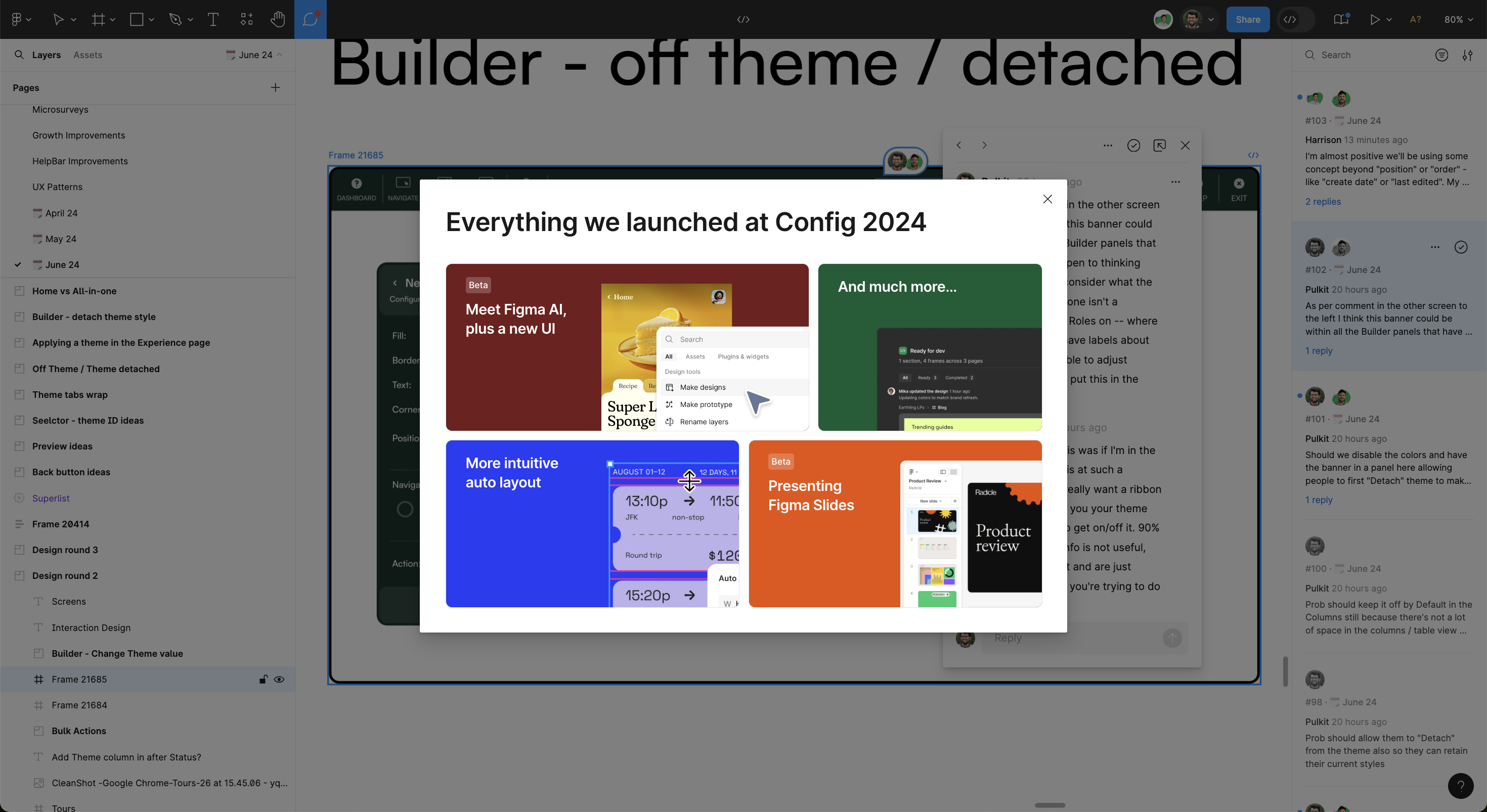Open the Presenting Figma Slides card
Screen dimensions: 1487x812
(x=895, y=523)
